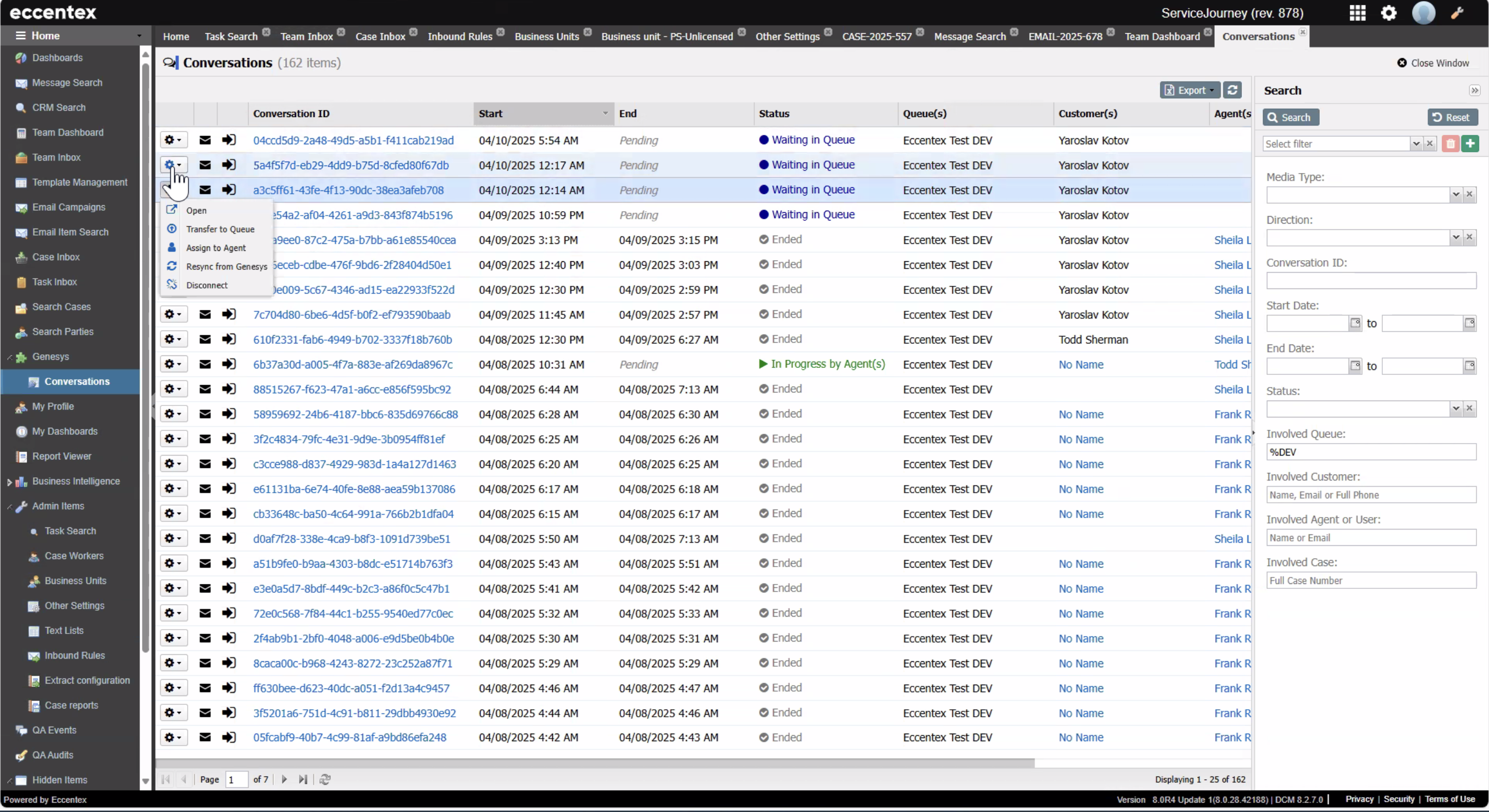This screenshot has width=1489, height=812.
Task: Choose Disconnect from the context menu
Action: coord(206,286)
